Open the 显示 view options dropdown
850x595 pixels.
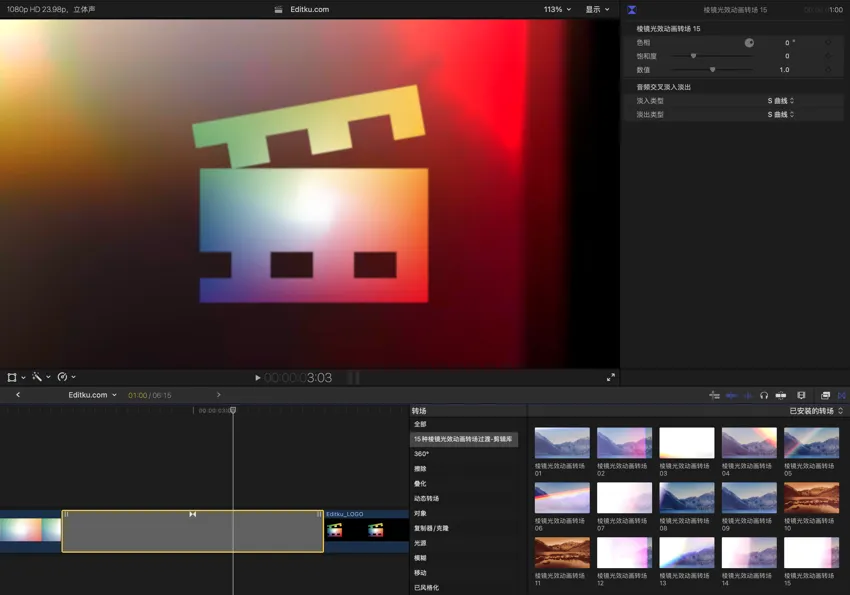pos(597,9)
